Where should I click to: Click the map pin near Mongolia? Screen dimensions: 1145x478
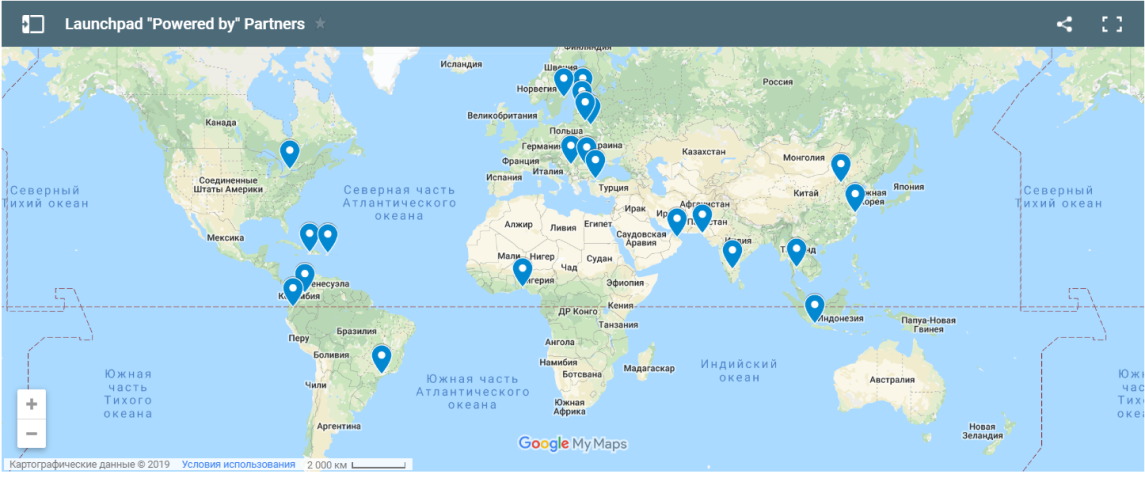841,166
